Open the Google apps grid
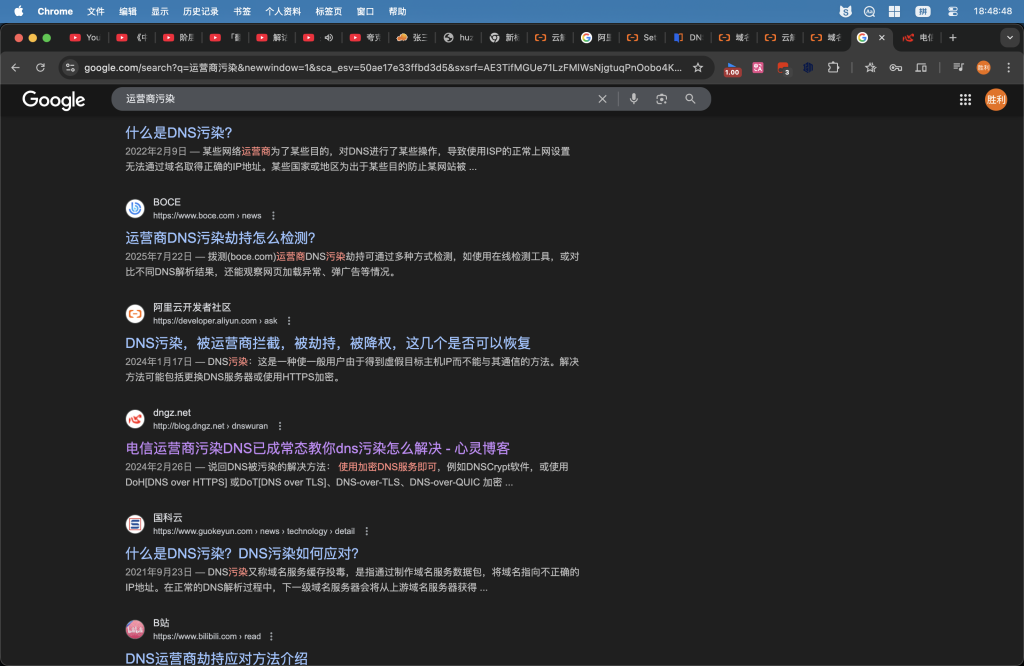 point(965,99)
